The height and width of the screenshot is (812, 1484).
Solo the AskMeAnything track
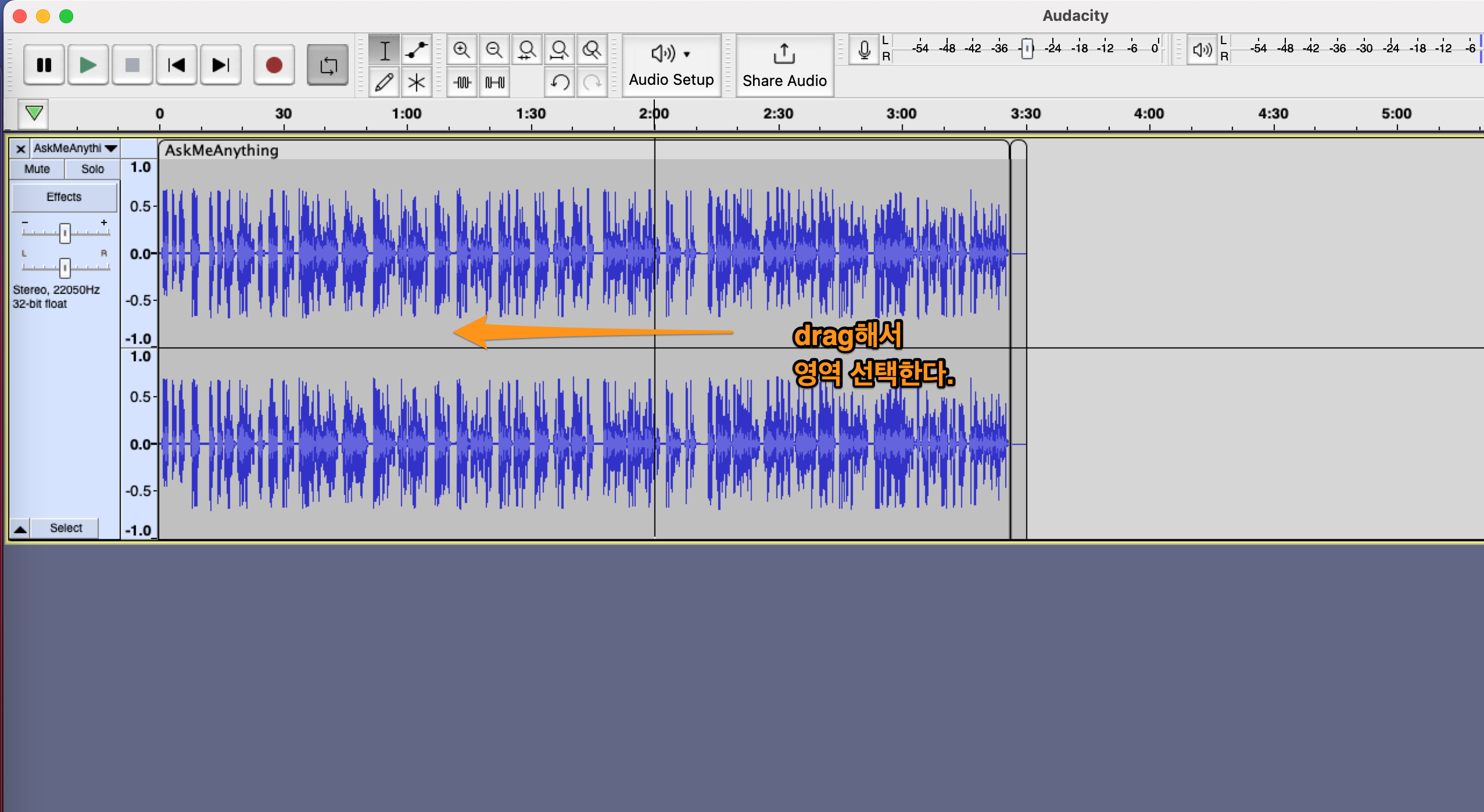[92, 169]
